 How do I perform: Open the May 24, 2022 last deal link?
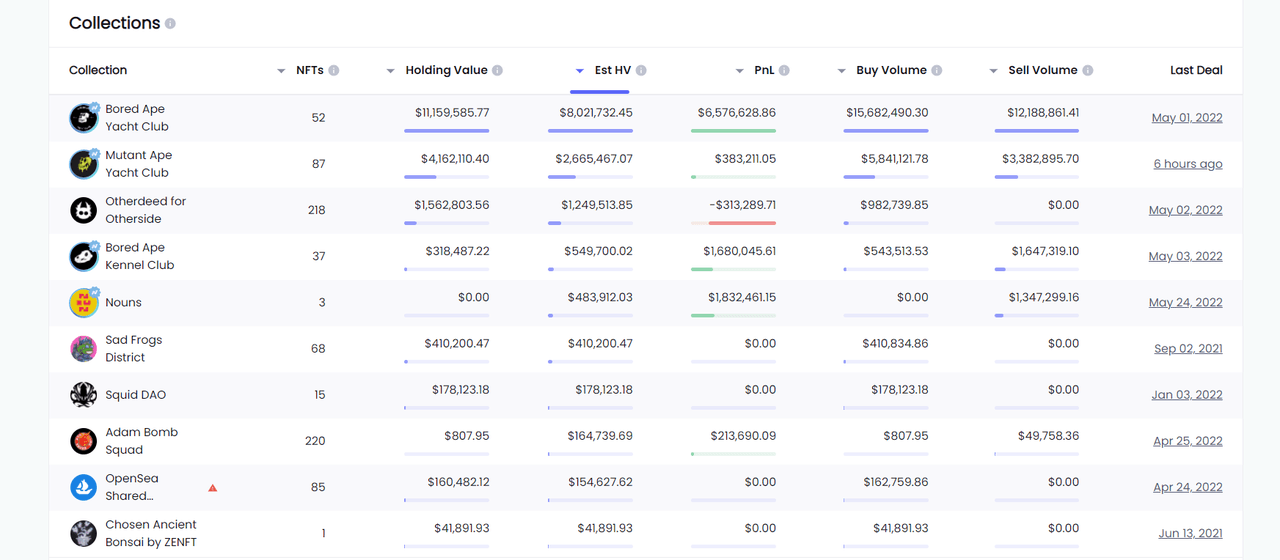[1186, 302]
